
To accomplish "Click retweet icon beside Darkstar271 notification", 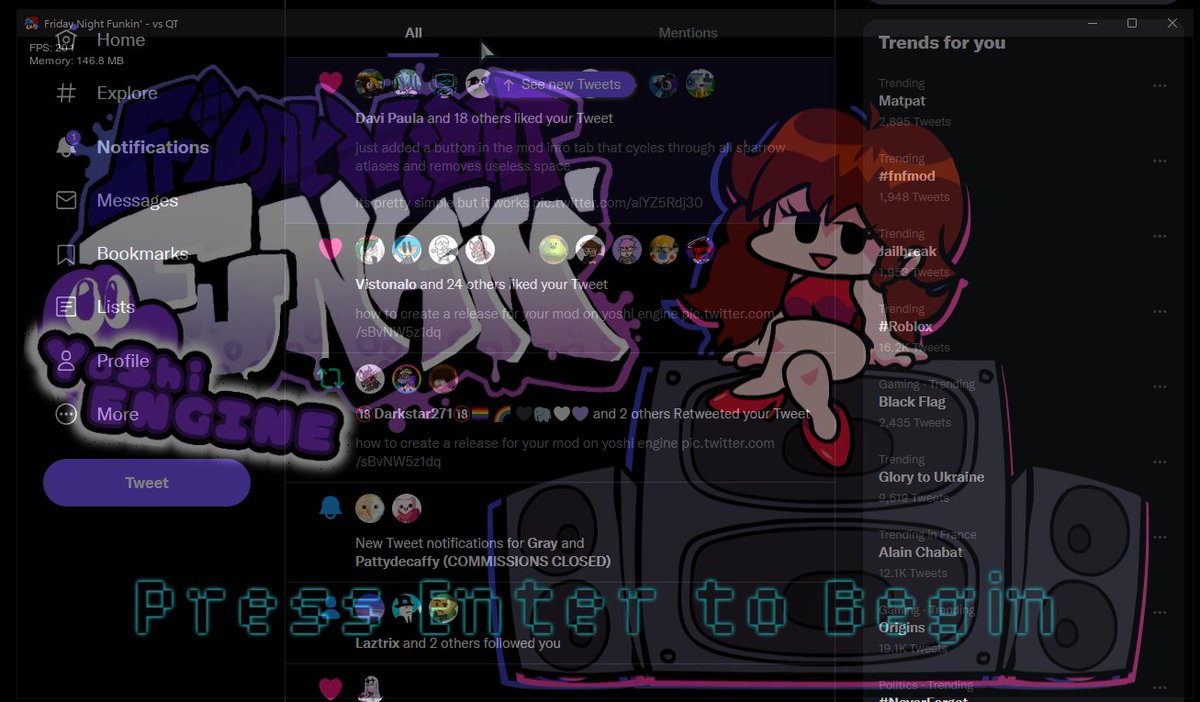I will 330,378.
